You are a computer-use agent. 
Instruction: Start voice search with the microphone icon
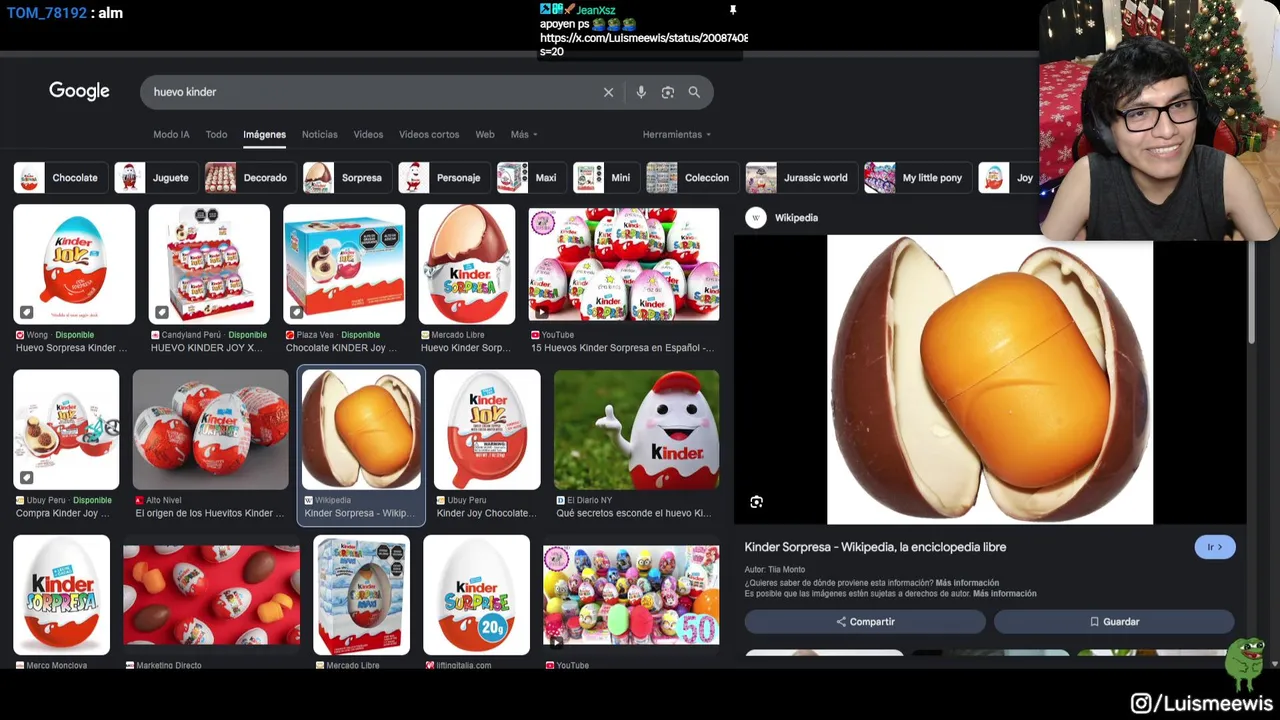point(641,92)
